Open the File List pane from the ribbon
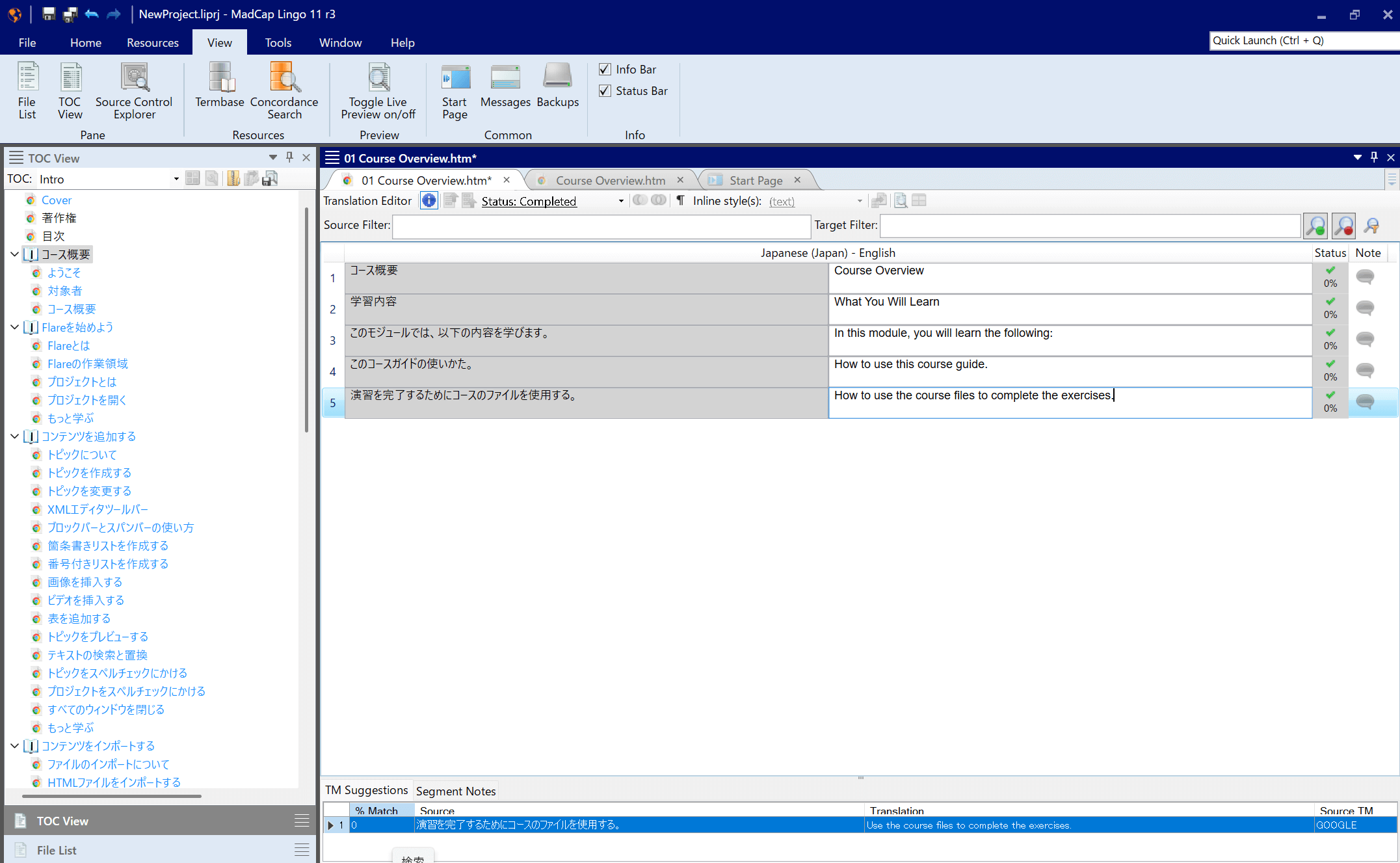Viewport: 1400px width, 863px height. click(27, 91)
